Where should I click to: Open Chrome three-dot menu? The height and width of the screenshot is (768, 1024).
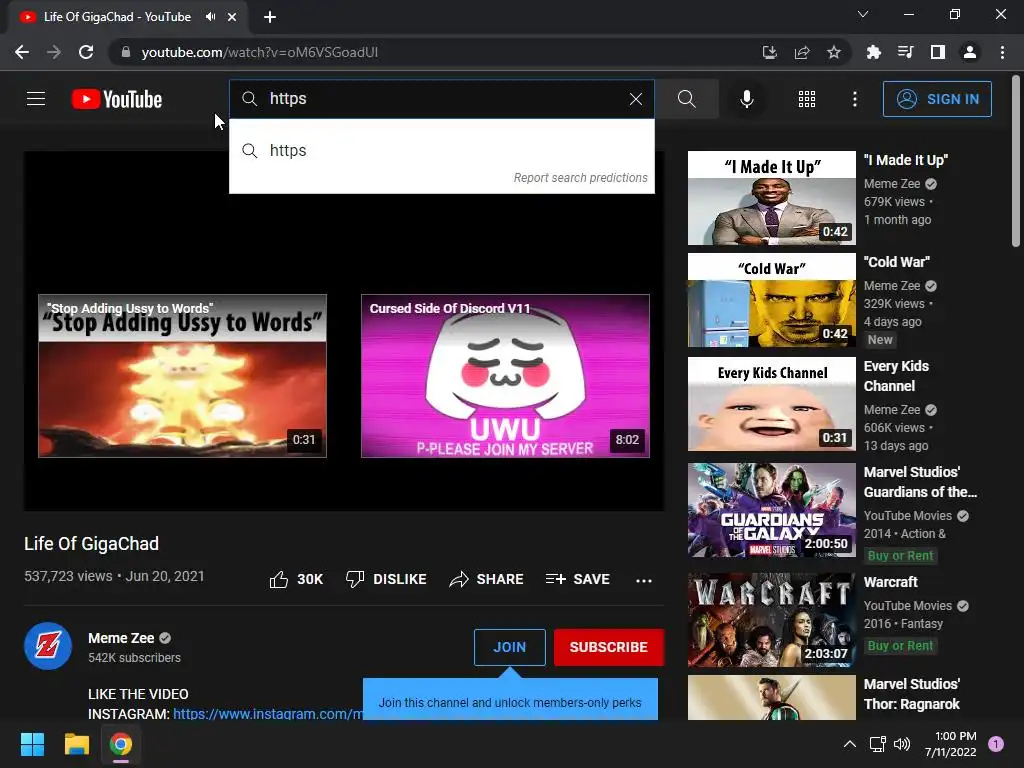[x=1002, y=52]
